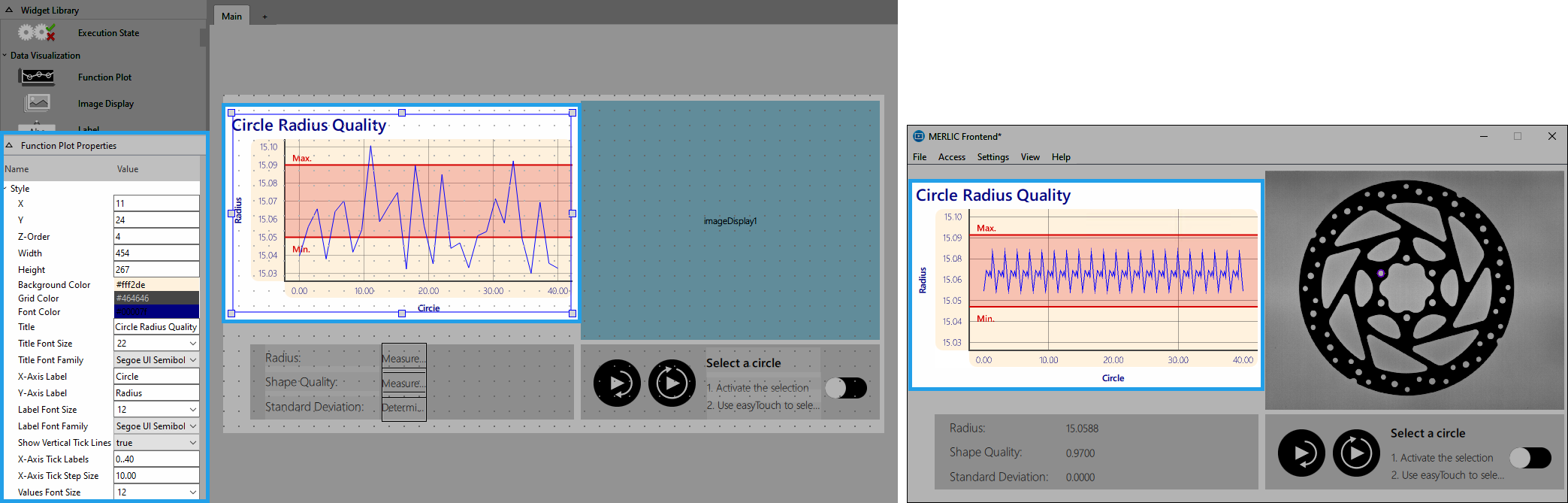
Task: Open Show Vertical Tick Lines dropdown
Action: [192, 443]
